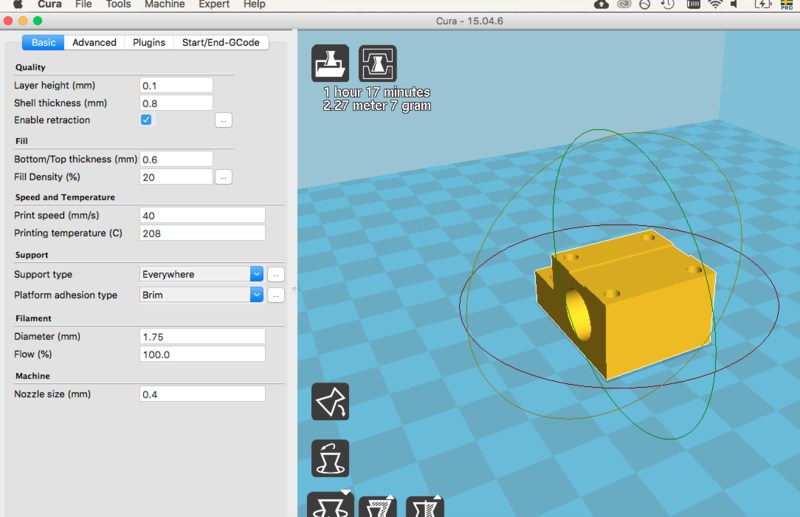This screenshot has width=800, height=517.
Task: Expand the Platform adhesion type dropdown
Action: click(x=202, y=294)
